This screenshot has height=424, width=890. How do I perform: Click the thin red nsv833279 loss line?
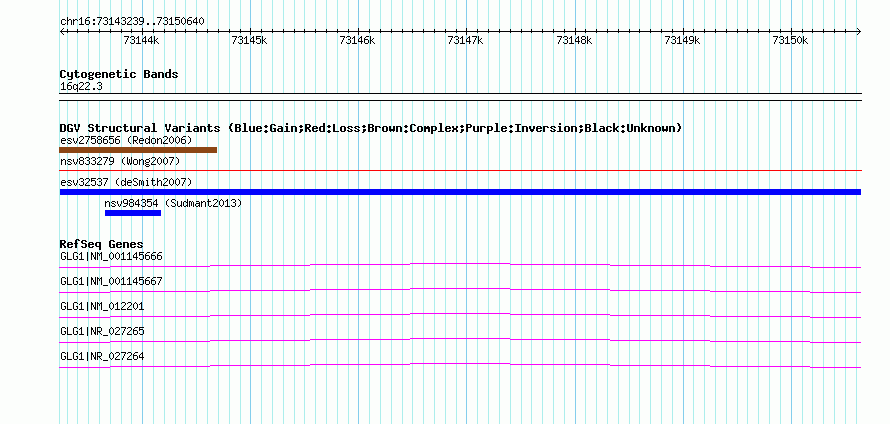tap(460, 170)
